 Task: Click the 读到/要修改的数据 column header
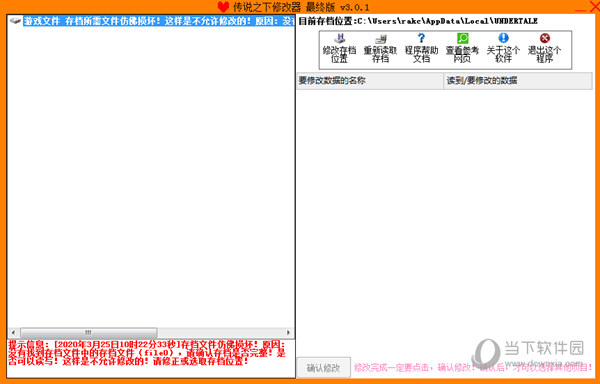click(x=518, y=81)
